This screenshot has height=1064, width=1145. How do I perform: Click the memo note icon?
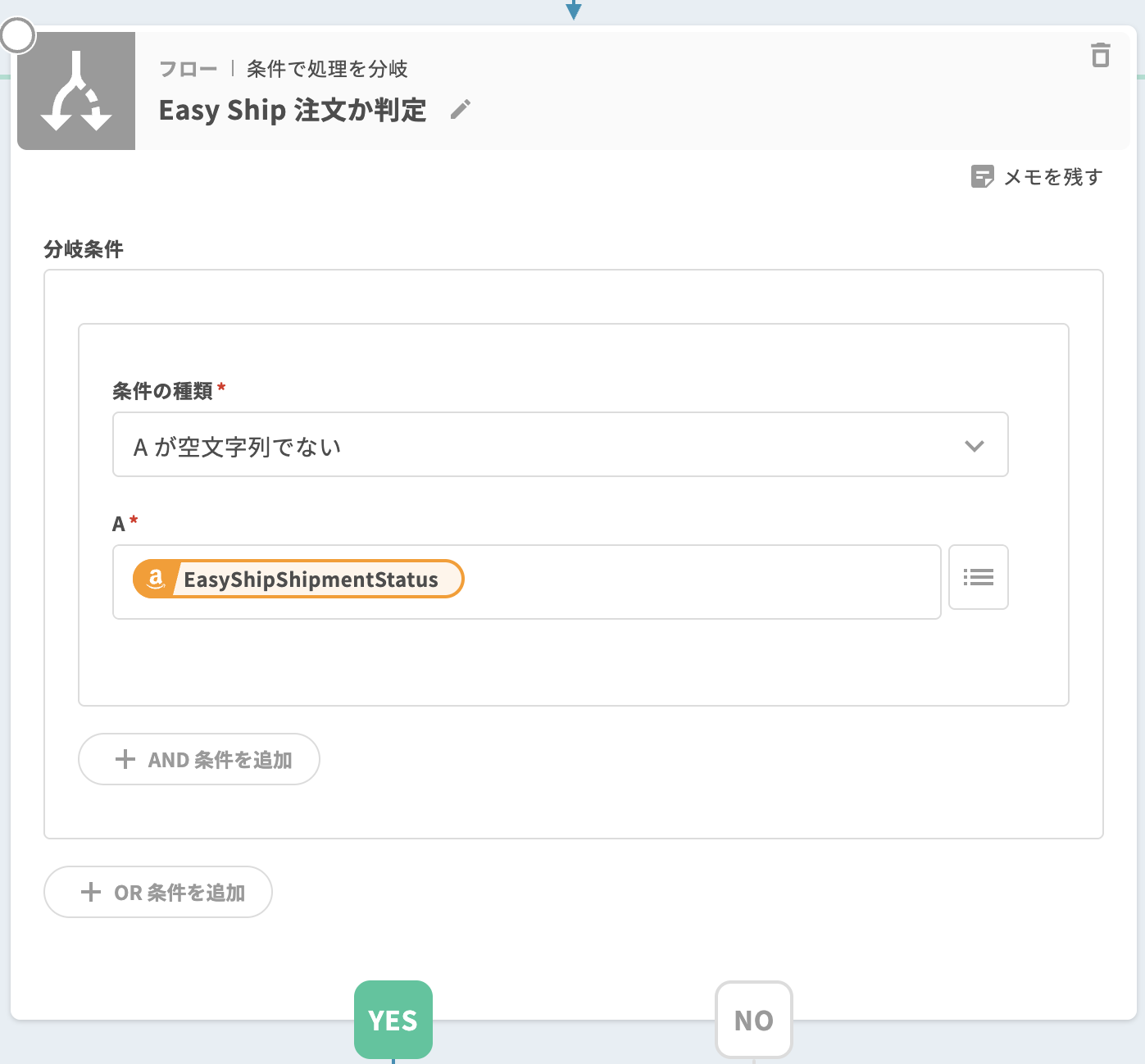[x=982, y=176]
